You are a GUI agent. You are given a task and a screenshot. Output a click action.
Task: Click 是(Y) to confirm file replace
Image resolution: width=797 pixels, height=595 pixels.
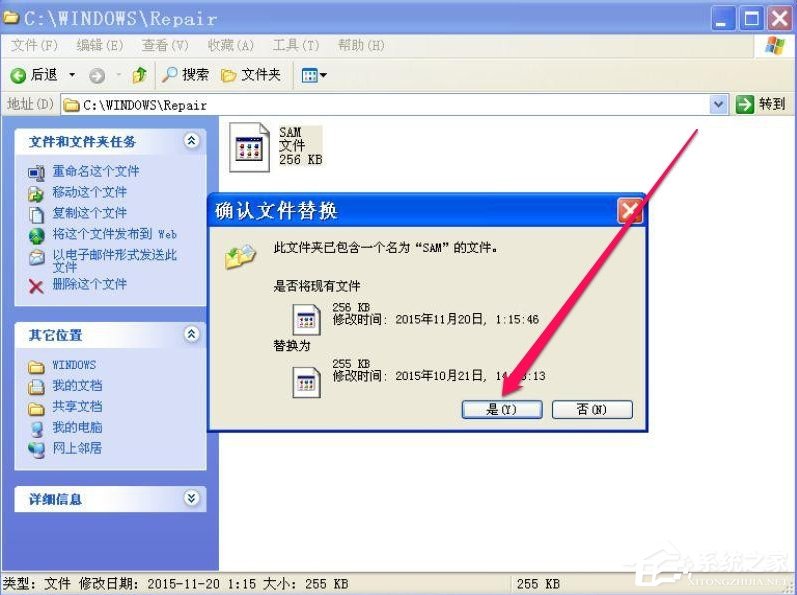502,409
